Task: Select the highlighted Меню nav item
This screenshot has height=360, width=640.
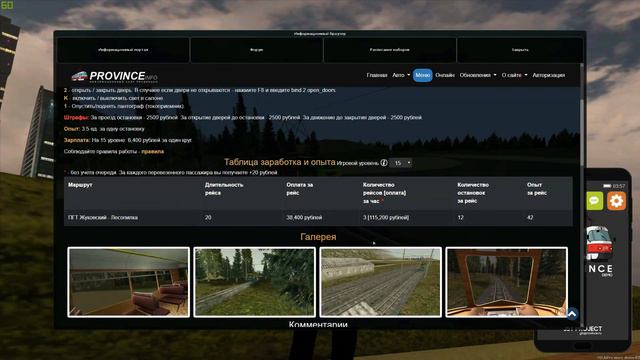Action: 422,75
